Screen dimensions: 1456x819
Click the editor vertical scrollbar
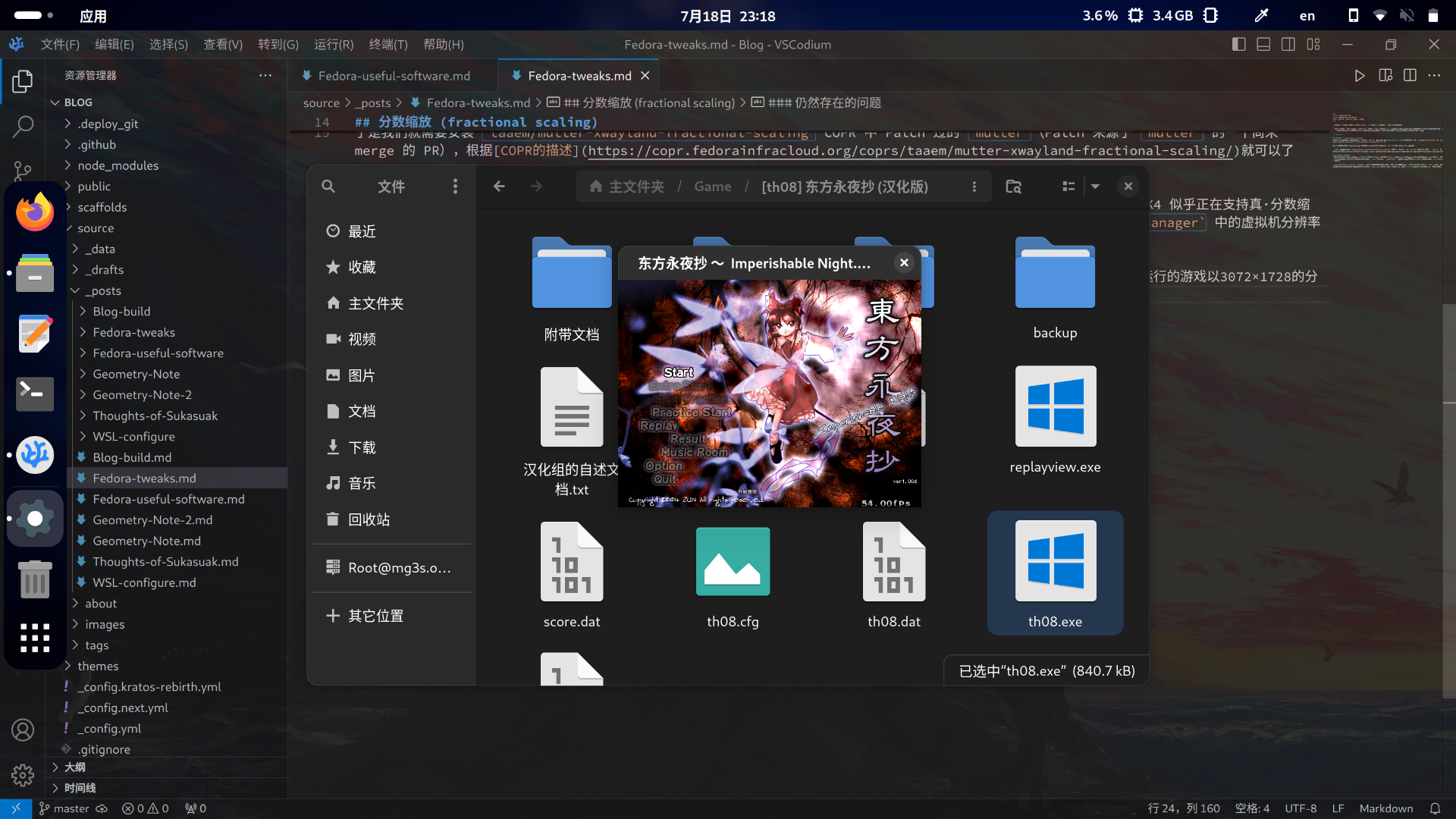(x=1448, y=500)
